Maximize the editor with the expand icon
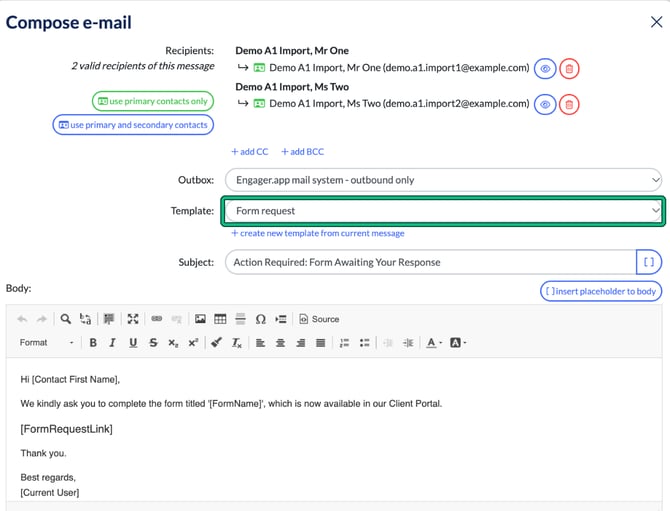Screen dimensions: 670x511 [x=133, y=319]
